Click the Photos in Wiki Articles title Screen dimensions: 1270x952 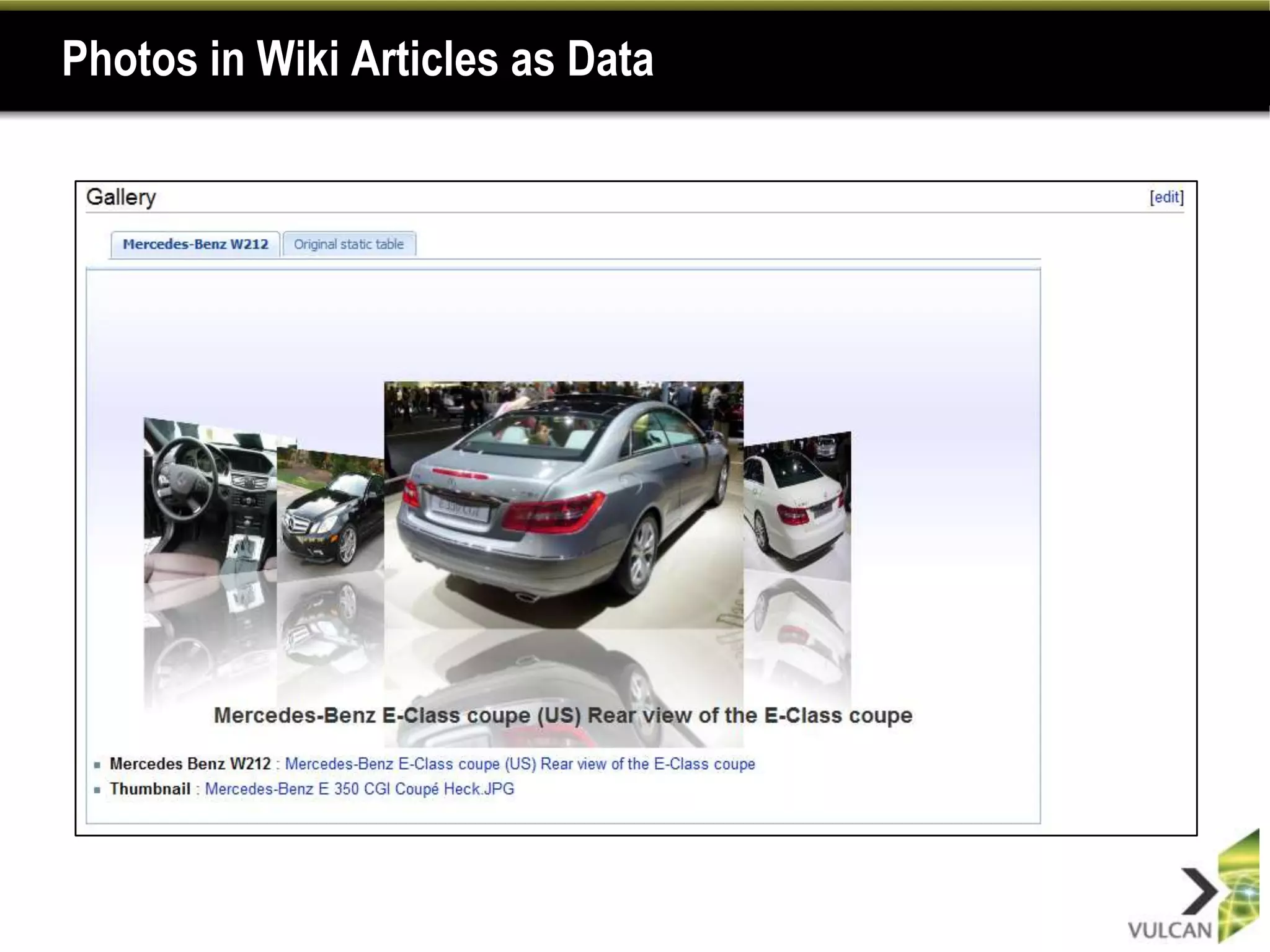[358, 59]
